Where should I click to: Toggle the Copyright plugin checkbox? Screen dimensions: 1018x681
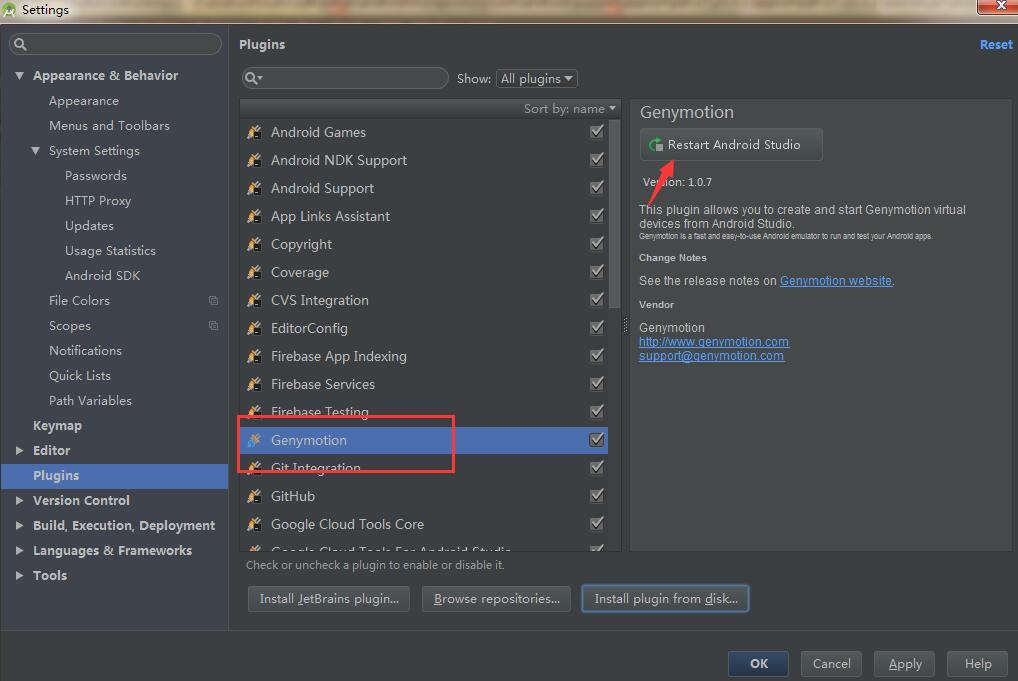coord(597,243)
